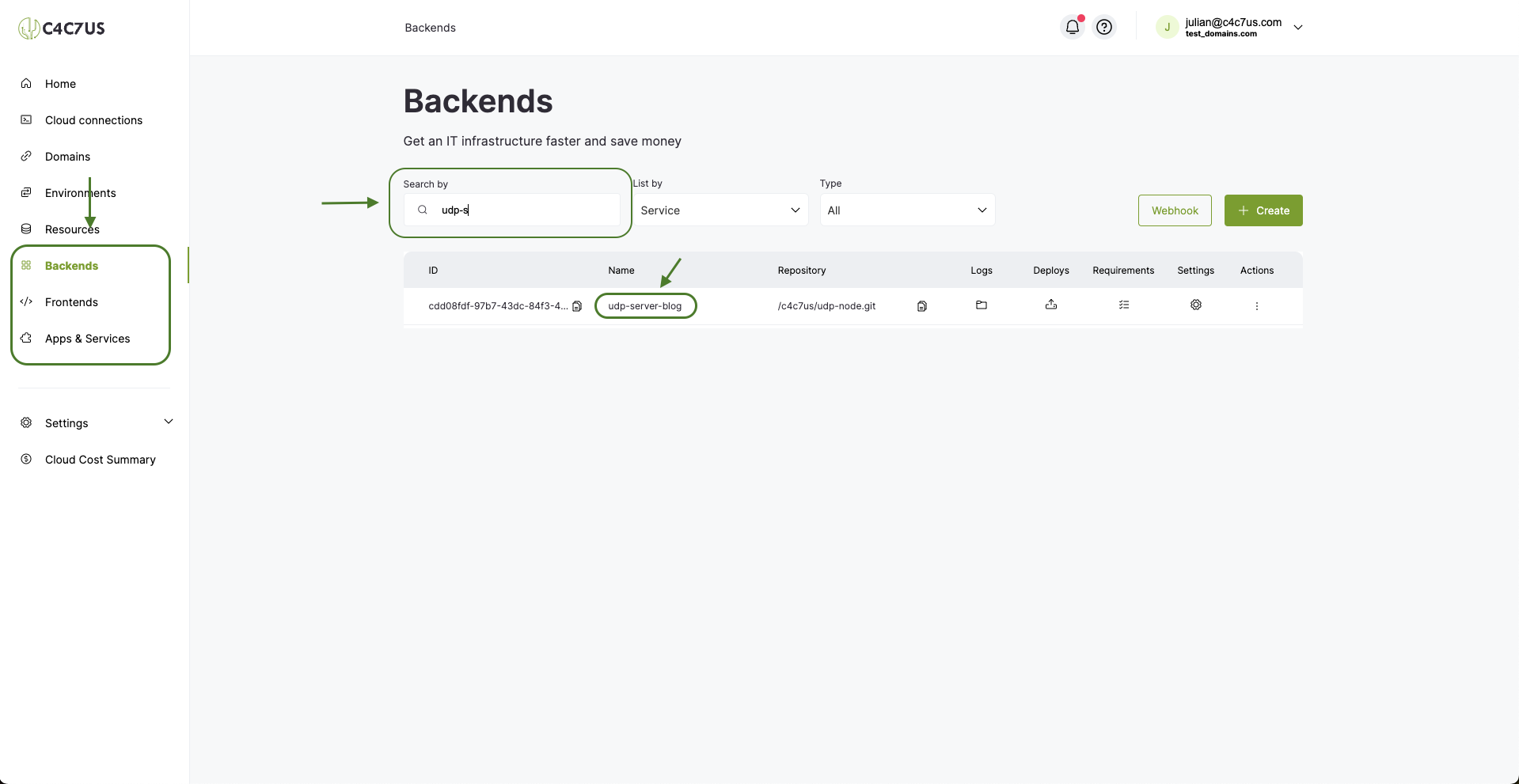This screenshot has width=1519, height=784.
Task: Open the julian@c4c7us.com account menu
Action: tap(1229, 27)
